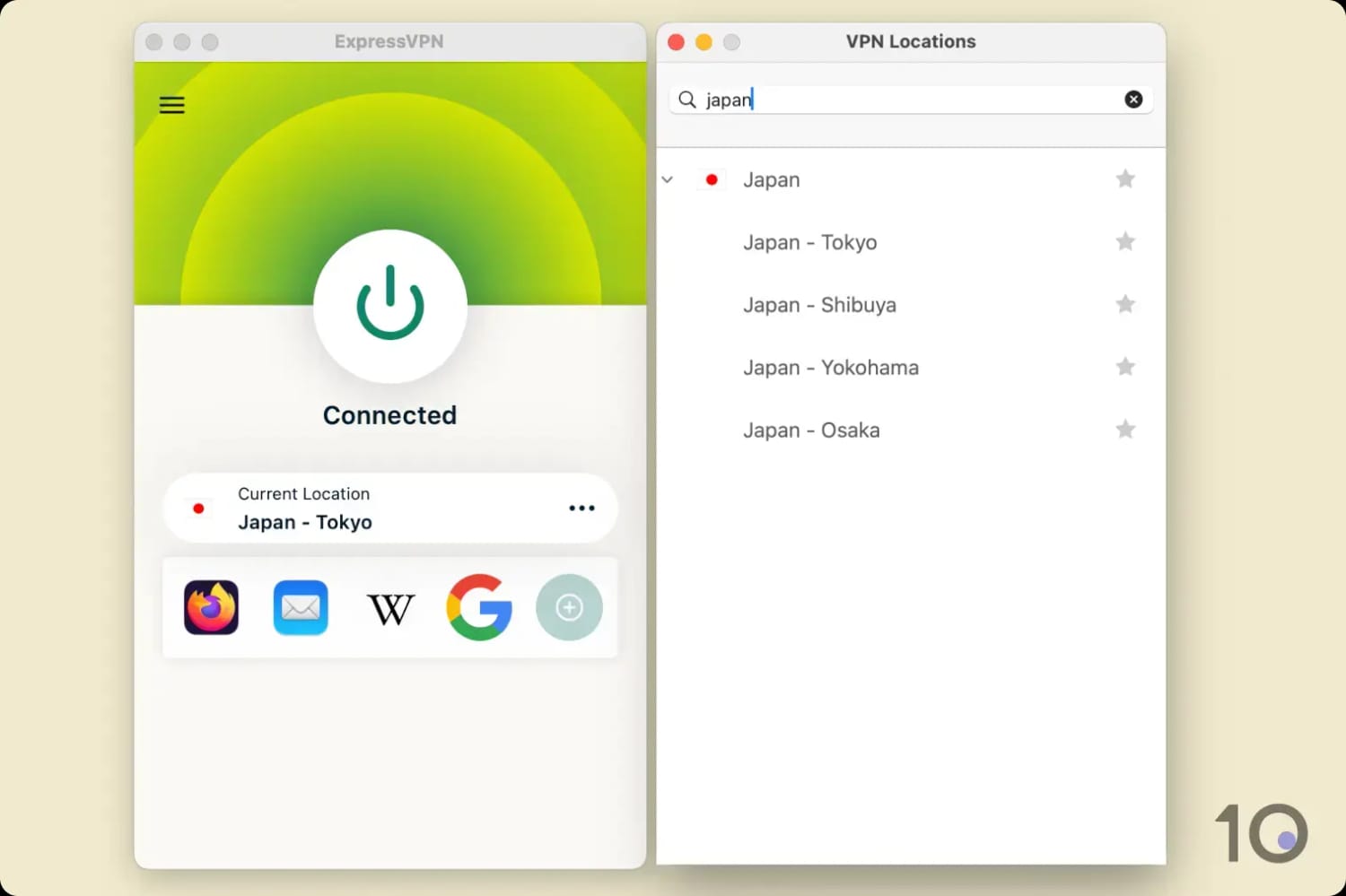Screen dimensions: 1346x896
Task: Click the Japan flag in the locations list
Action: 712,179
